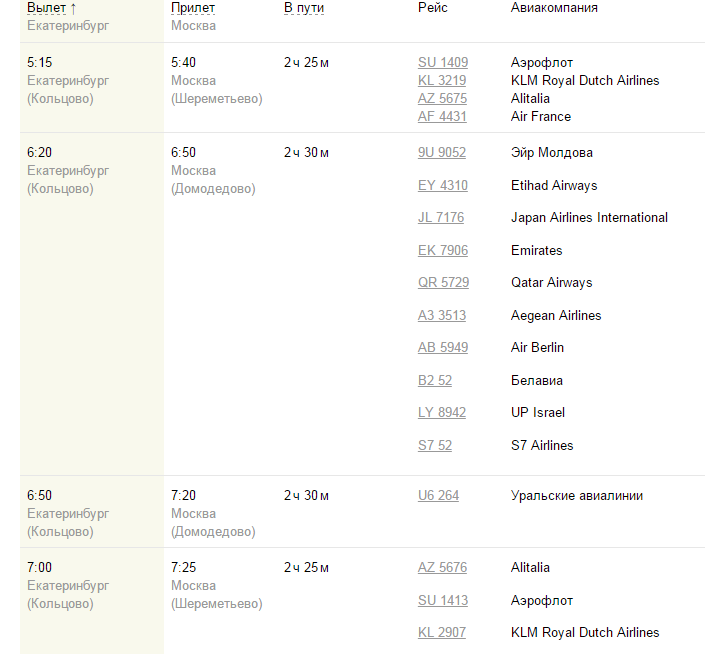
Task: Open flight B2 52 details
Action: [x=435, y=381]
